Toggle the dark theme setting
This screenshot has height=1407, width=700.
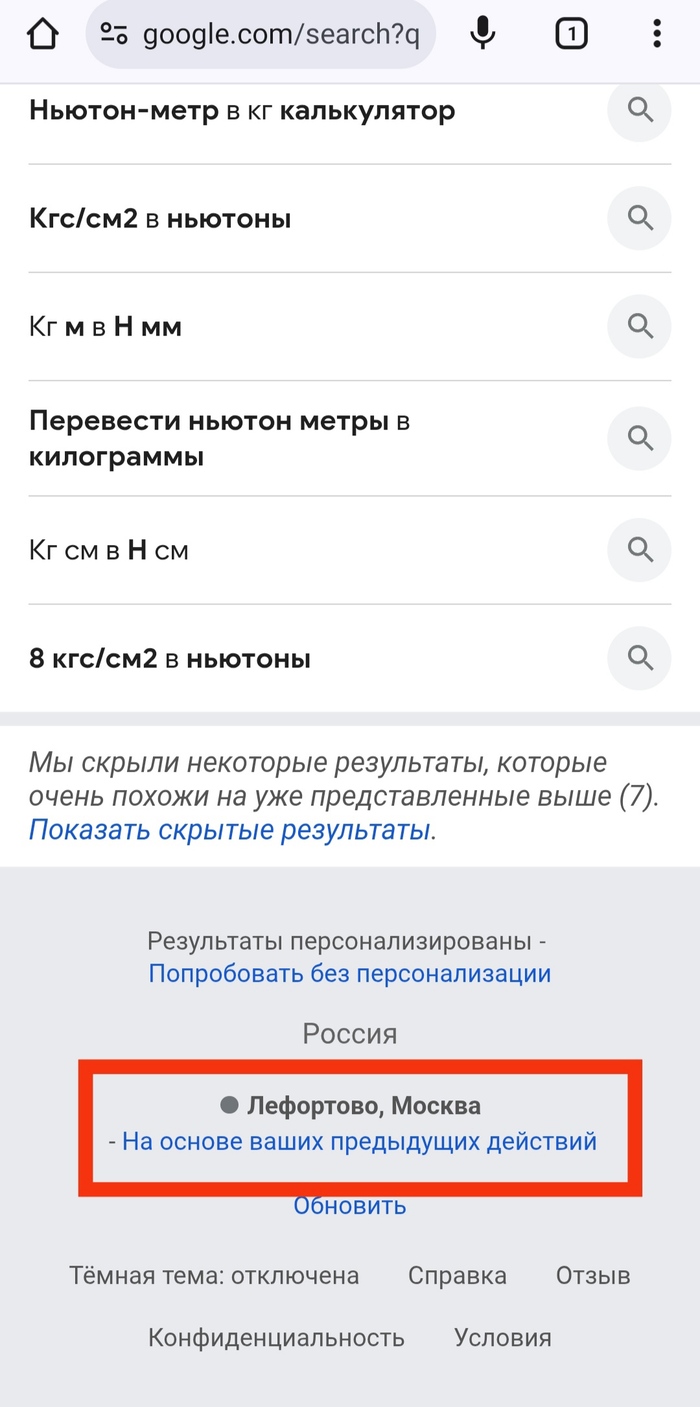pyautogui.click(x=215, y=1275)
